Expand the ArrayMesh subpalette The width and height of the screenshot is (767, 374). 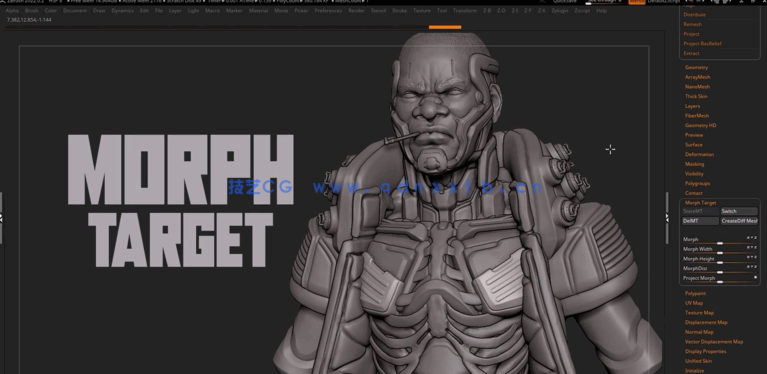[698, 77]
